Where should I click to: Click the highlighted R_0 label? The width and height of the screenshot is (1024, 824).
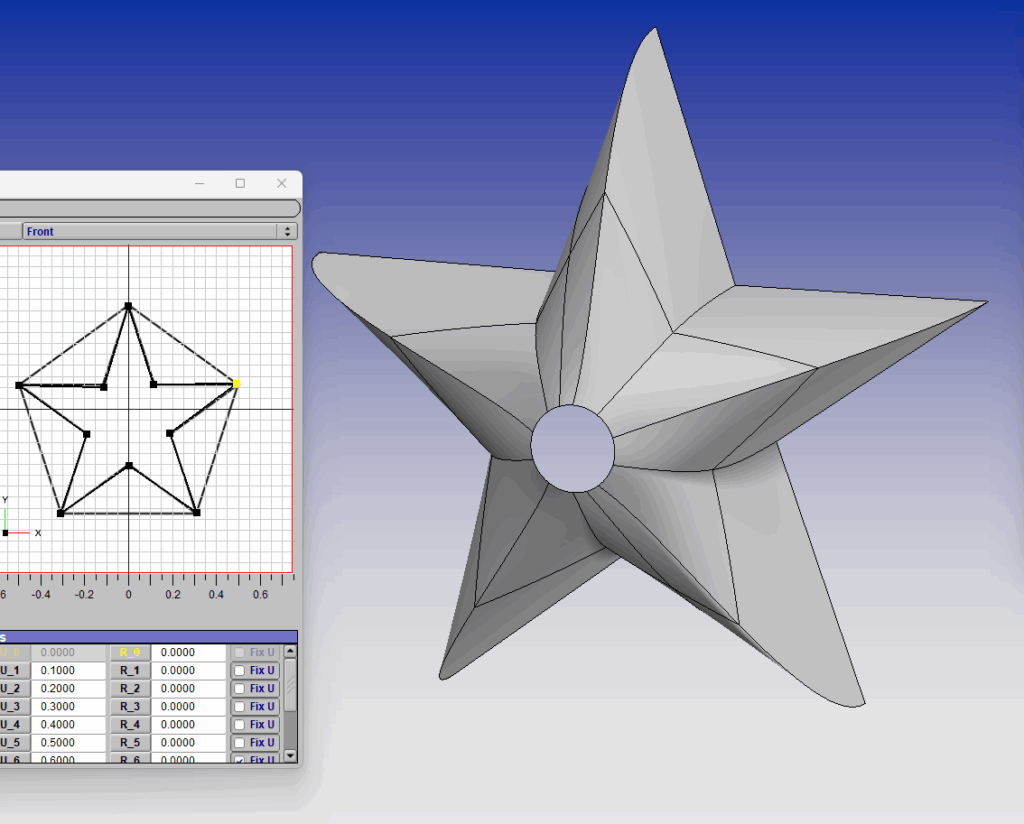click(130, 652)
